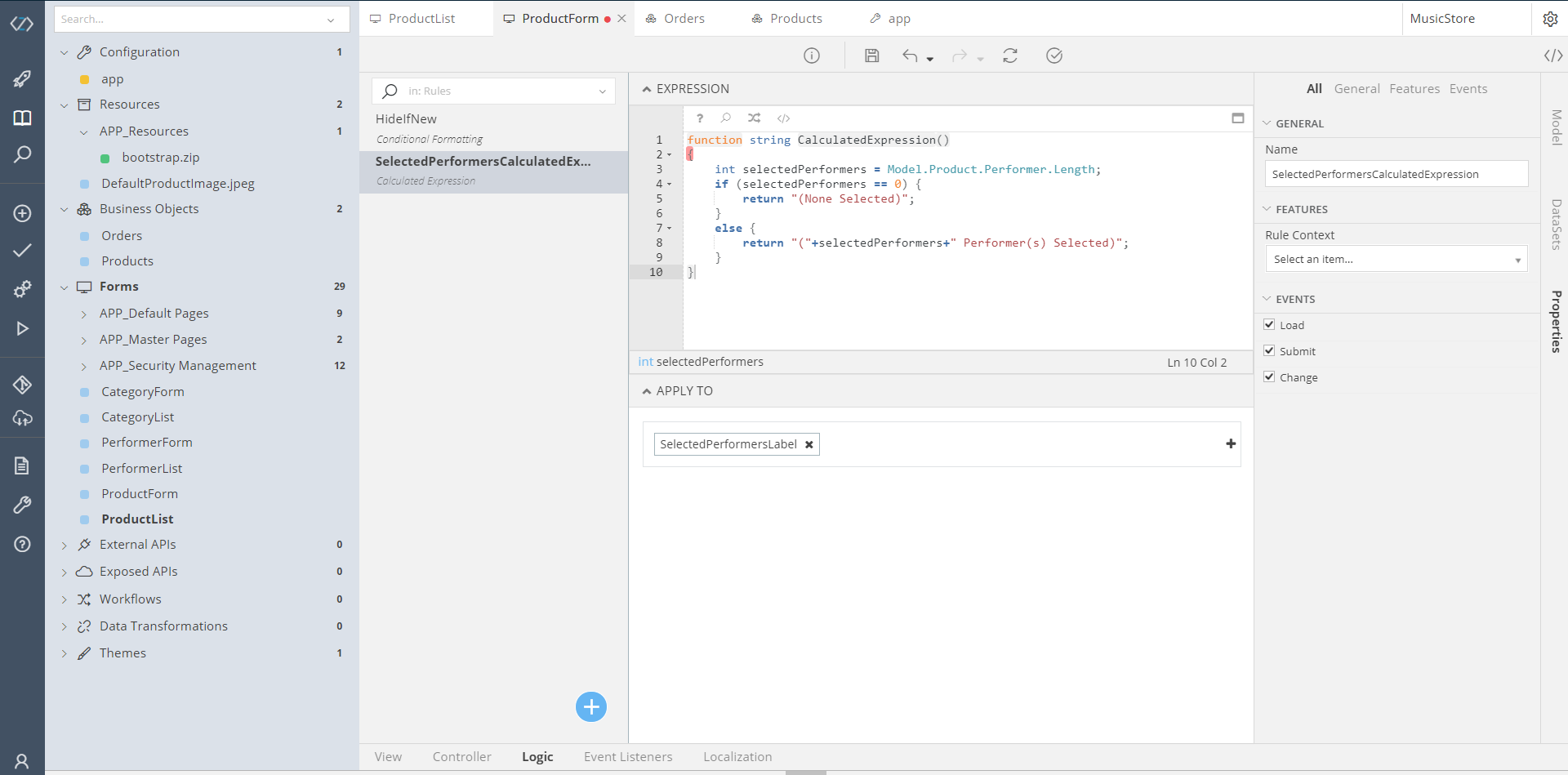Click the Save icon in toolbar

[x=872, y=56]
